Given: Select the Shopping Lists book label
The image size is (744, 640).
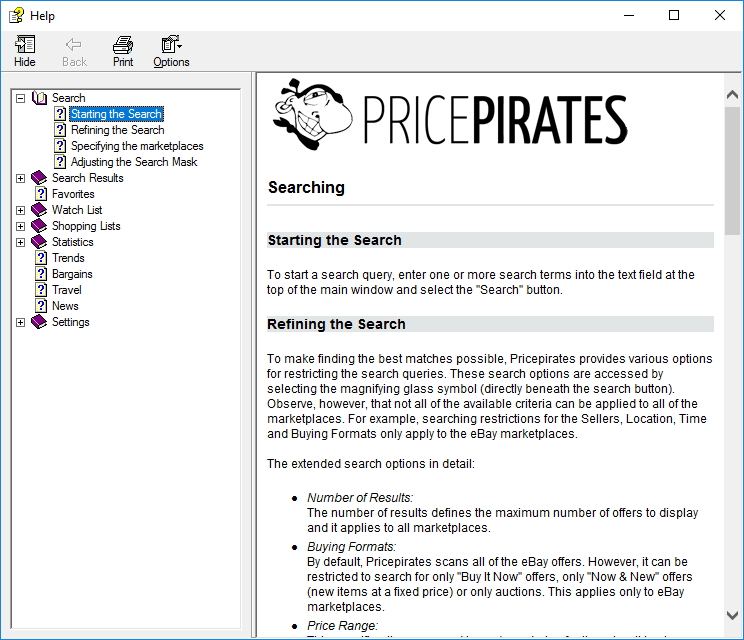Looking at the screenshot, I should [86, 226].
